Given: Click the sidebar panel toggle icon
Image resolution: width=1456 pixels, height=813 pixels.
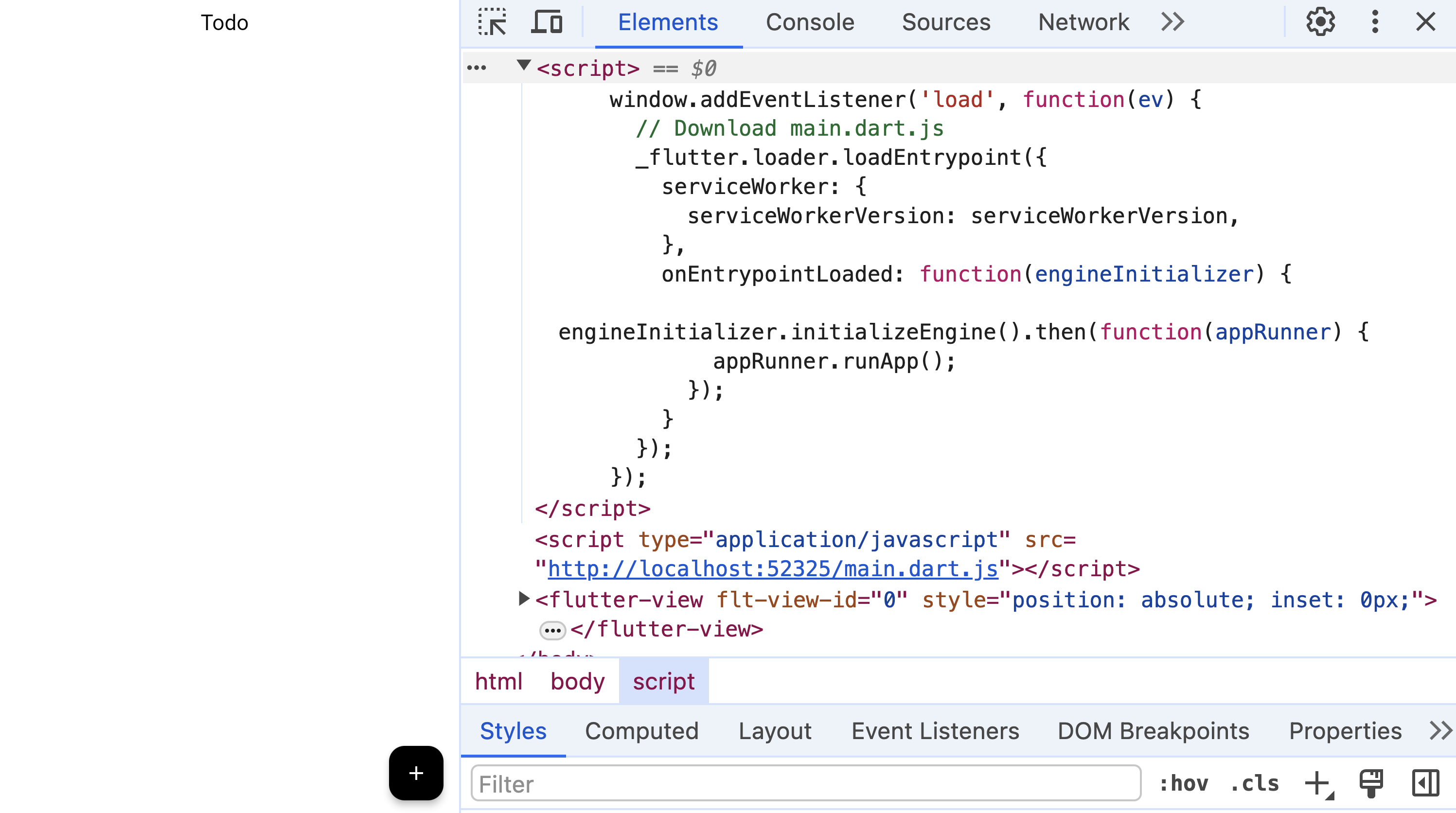Looking at the screenshot, I should pyautogui.click(x=1425, y=784).
